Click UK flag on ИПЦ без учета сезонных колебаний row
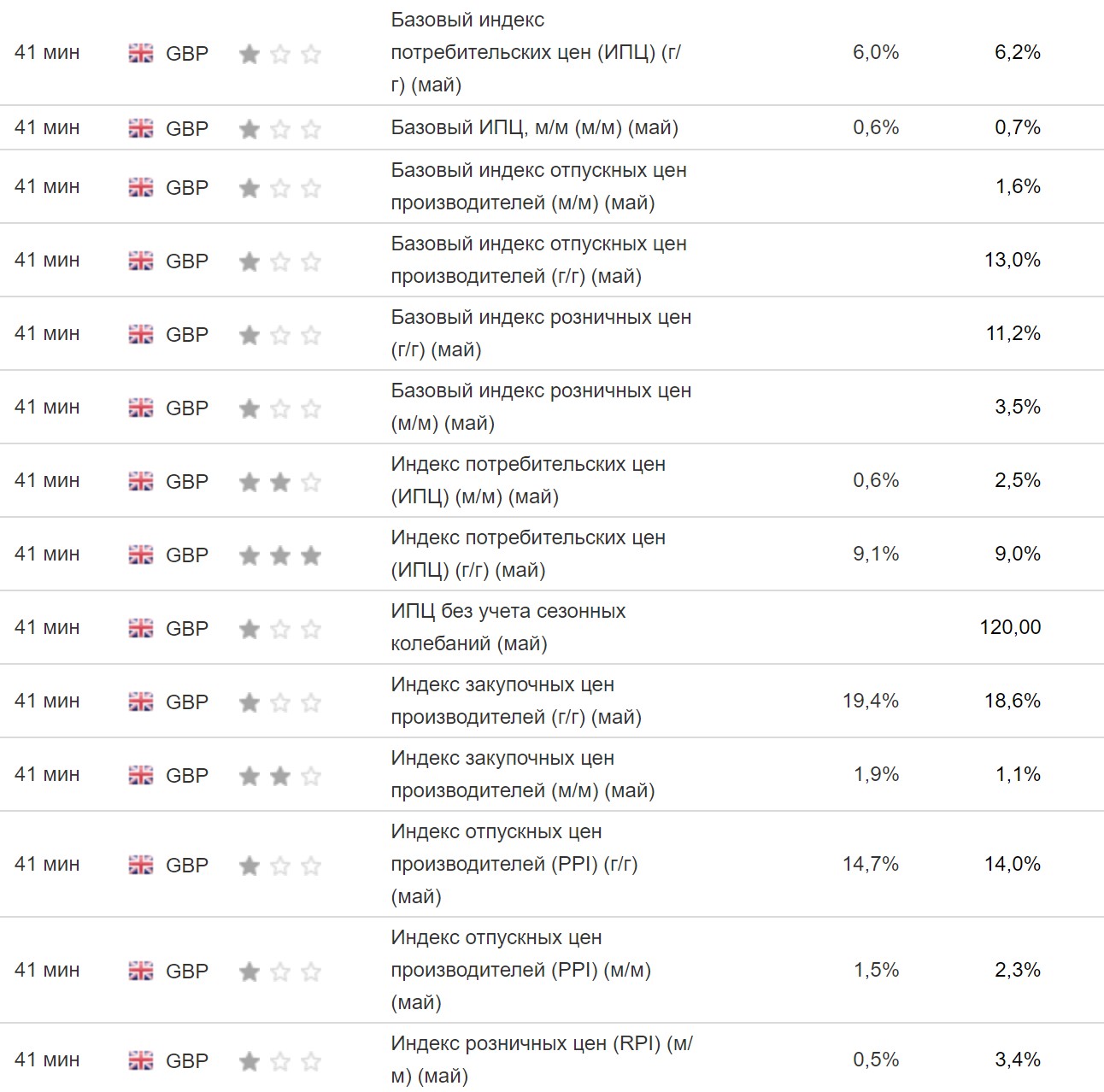 tap(140, 628)
